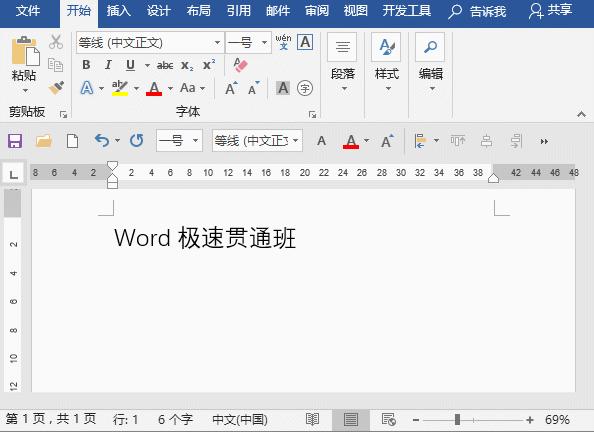The width and height of the screenshot is (594, 432).
Task: Decrease font size in ribbon
Action: pos(253,88)
